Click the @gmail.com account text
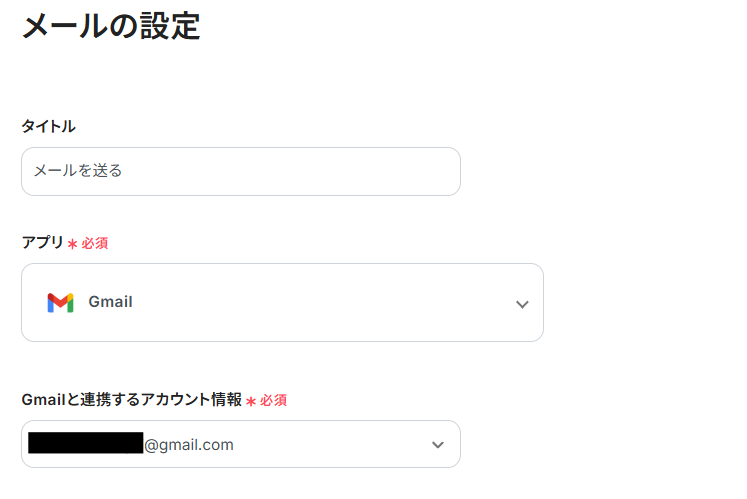 tap(189, 445)
